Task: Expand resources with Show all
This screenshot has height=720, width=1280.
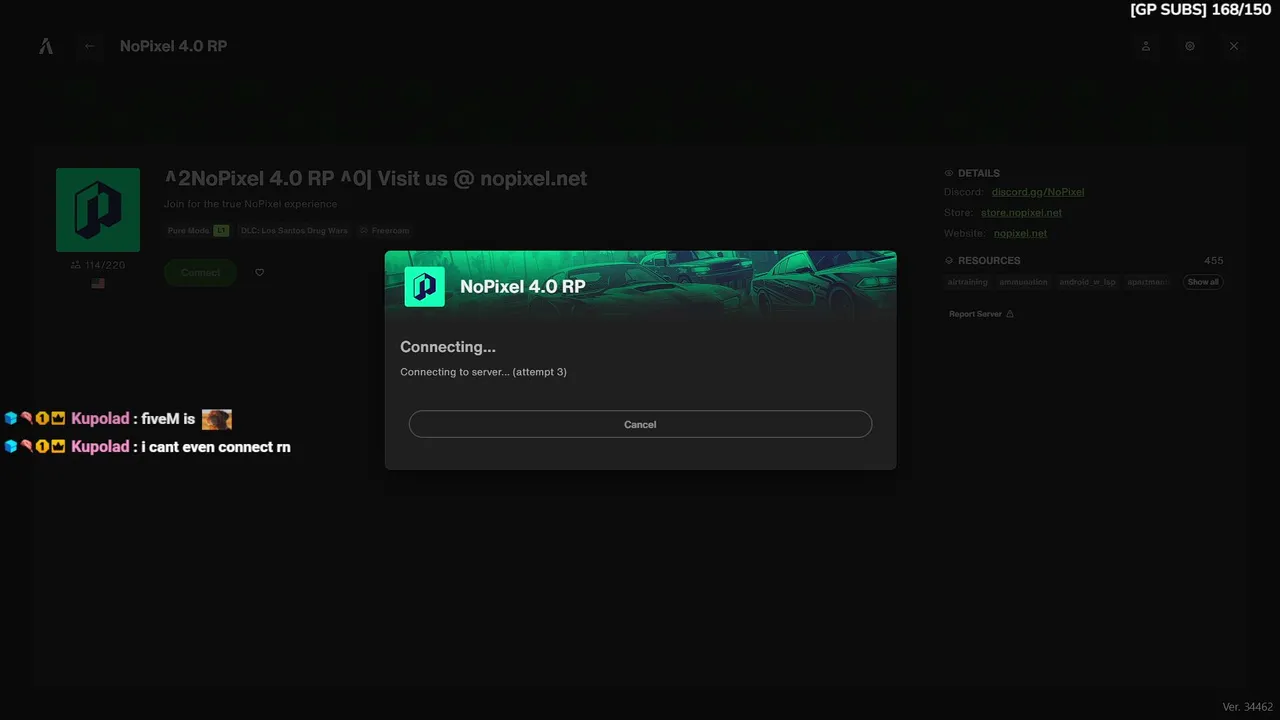Action: (1203, 282)
